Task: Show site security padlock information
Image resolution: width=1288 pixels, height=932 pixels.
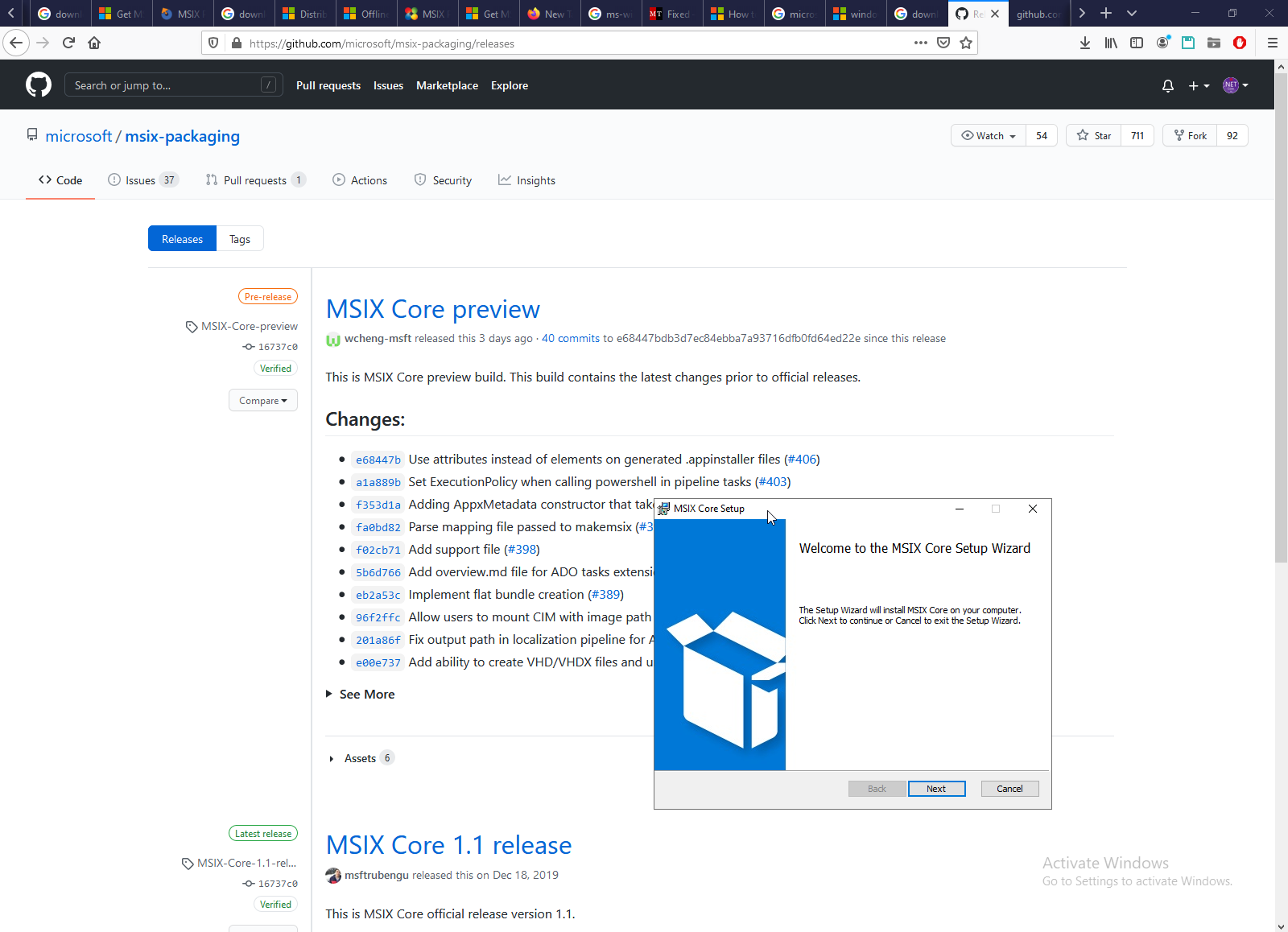Action: [237, 43]
